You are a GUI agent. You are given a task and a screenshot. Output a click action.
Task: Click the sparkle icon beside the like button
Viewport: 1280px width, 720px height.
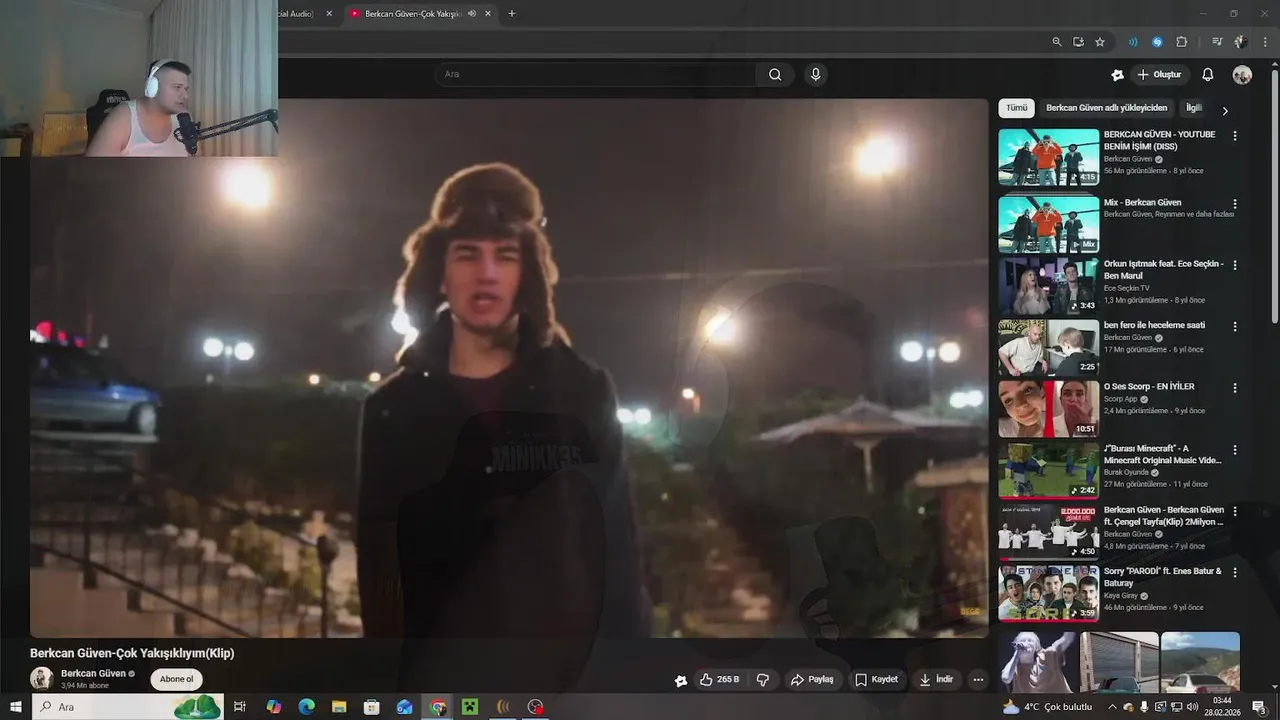point(681,680)
